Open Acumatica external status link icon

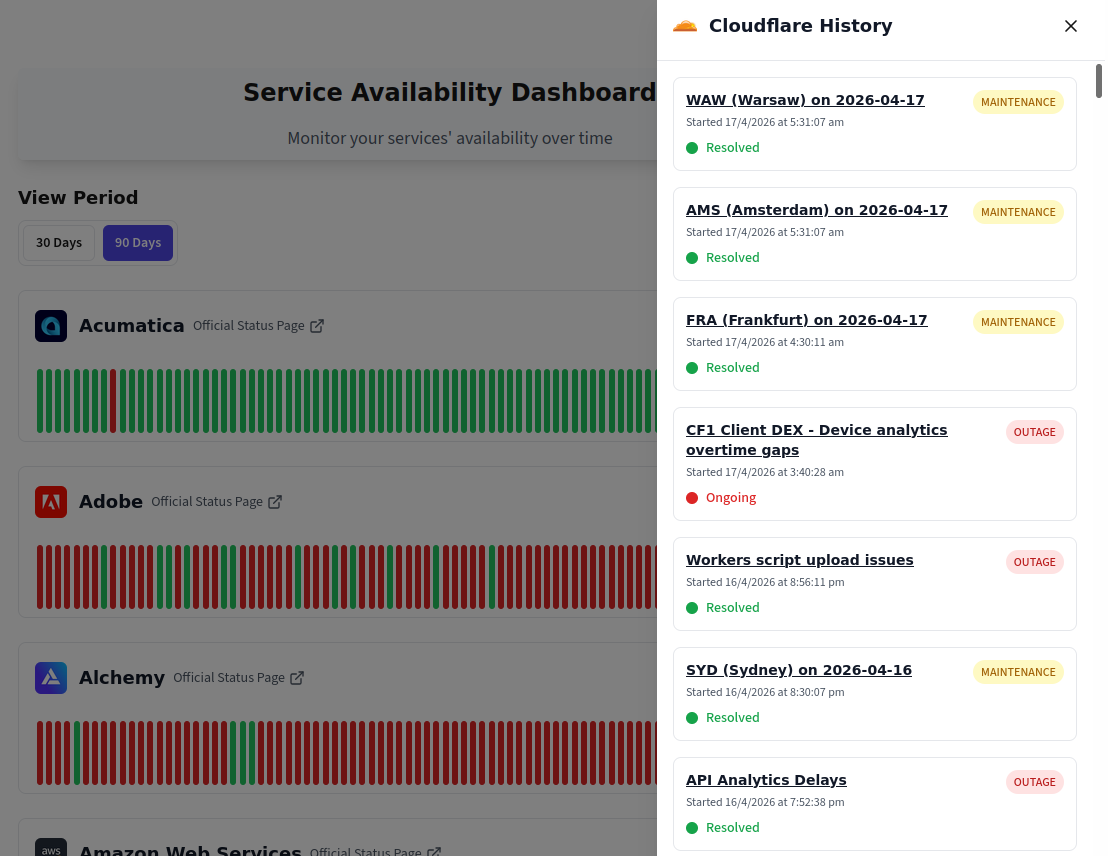317,326
